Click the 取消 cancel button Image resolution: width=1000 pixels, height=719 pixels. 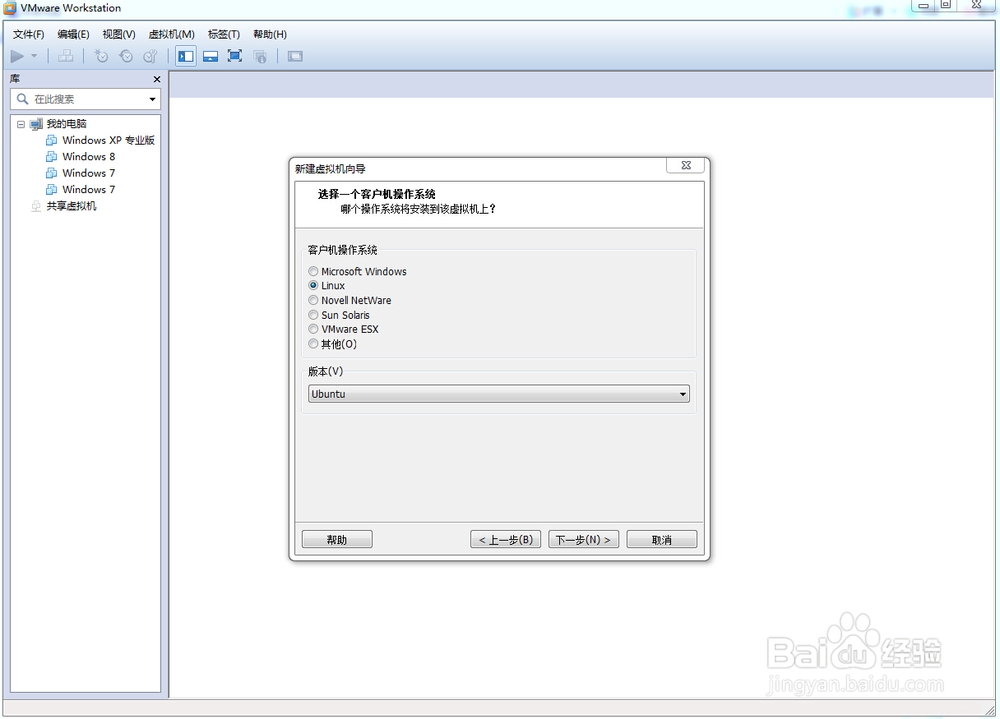[x=662, y=540]
